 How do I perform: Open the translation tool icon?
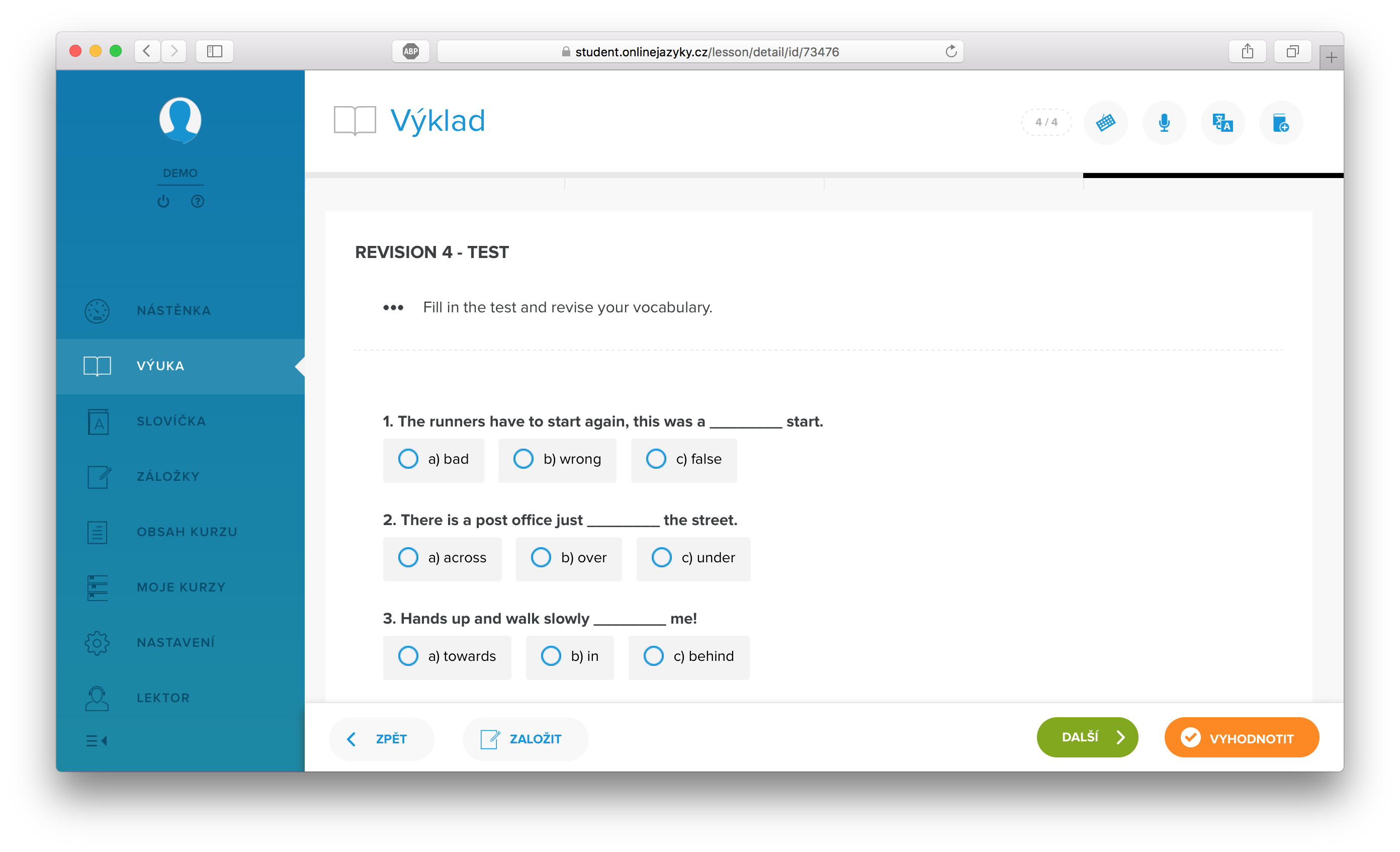point(1222,122)
